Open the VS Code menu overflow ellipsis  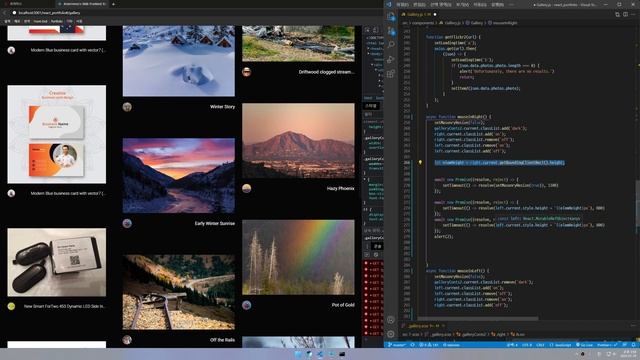point(511,4)
